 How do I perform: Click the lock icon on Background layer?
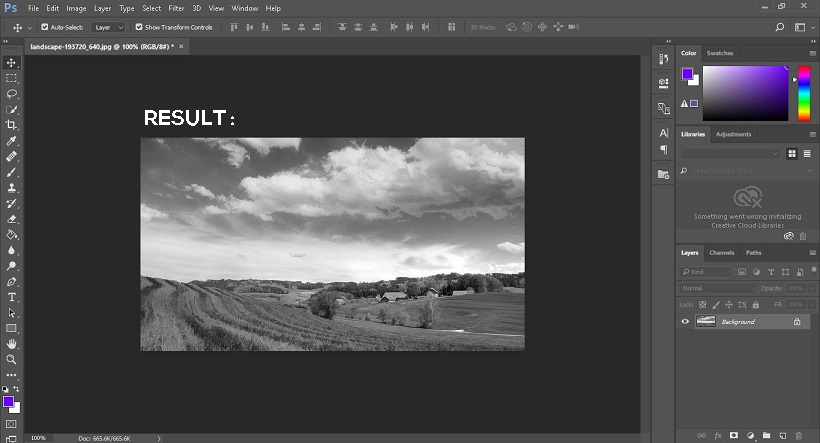tap(796, 322)
